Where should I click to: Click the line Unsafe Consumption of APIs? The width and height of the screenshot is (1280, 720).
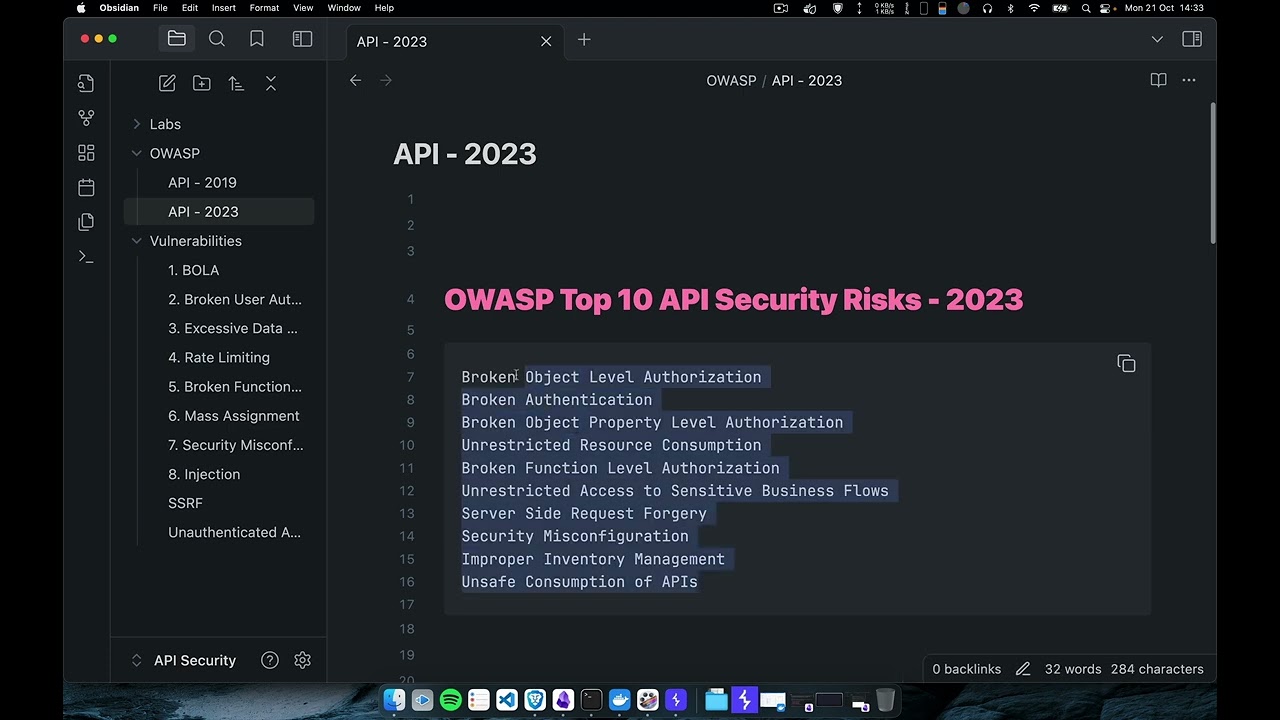pos(579,582)
